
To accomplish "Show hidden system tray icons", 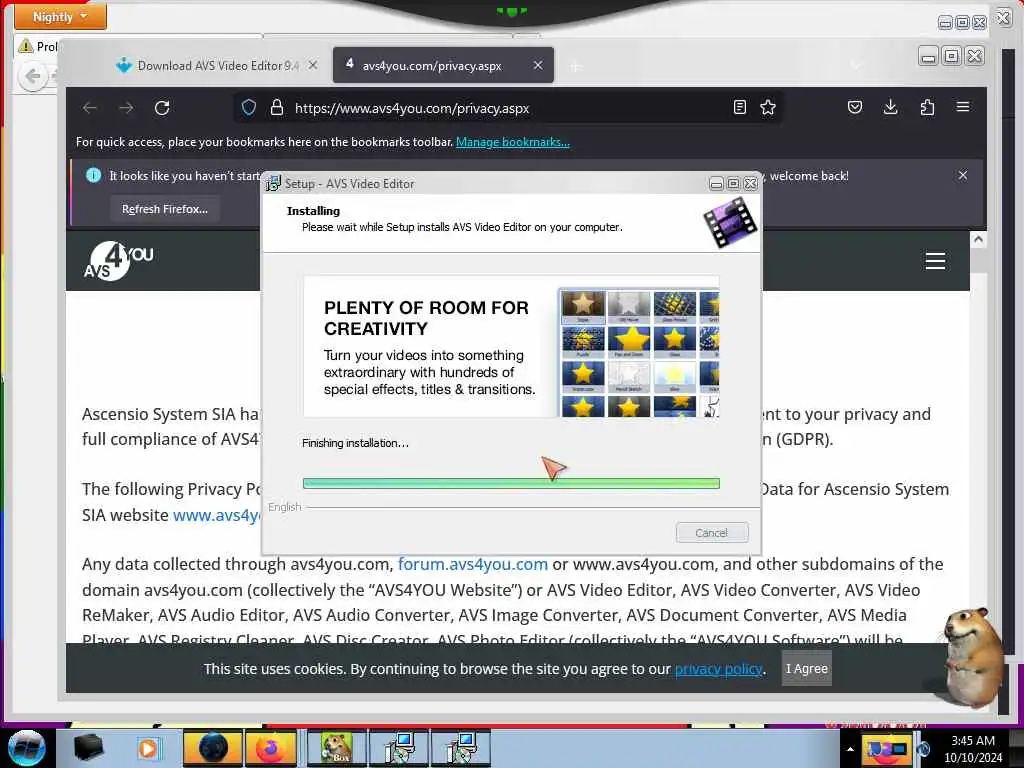I will pyautogui.click(x=850, y=749).
